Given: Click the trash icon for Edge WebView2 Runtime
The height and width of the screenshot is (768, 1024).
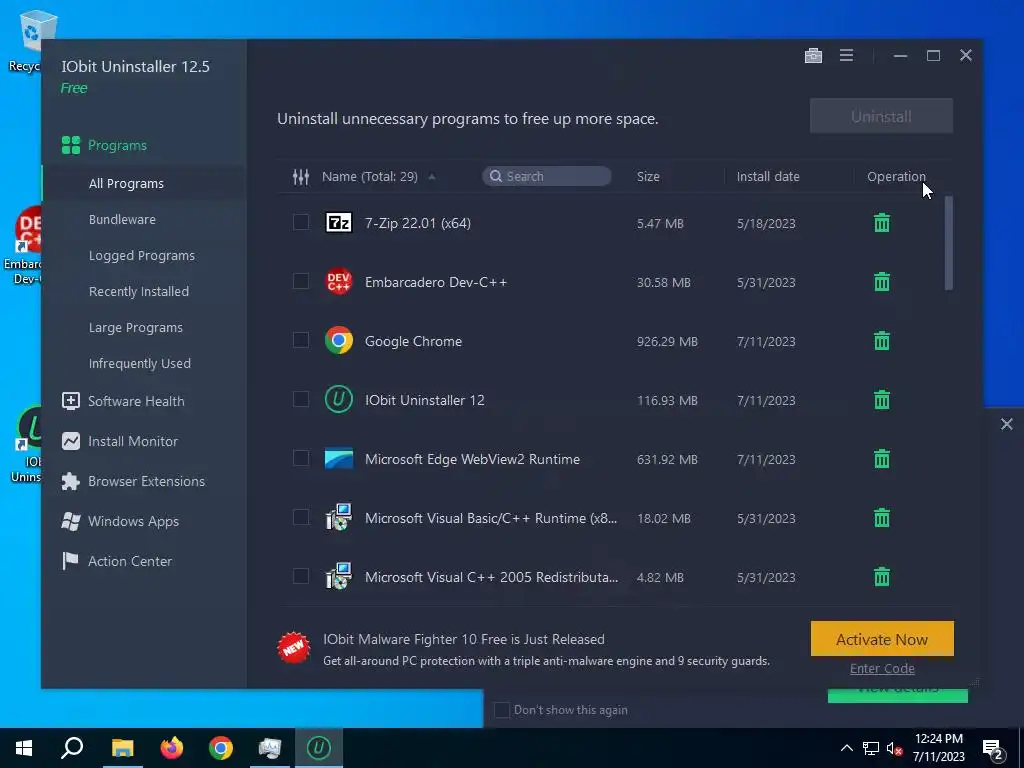Looking at the screenshot, I should (882, 458).
